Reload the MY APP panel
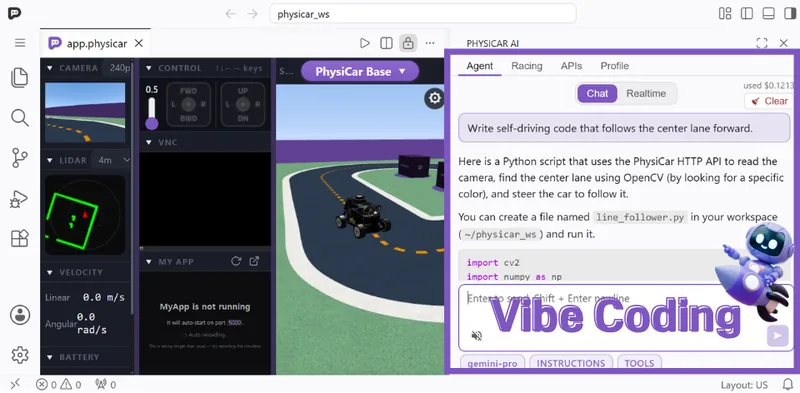Screen dimensions: 800x393 236,261
